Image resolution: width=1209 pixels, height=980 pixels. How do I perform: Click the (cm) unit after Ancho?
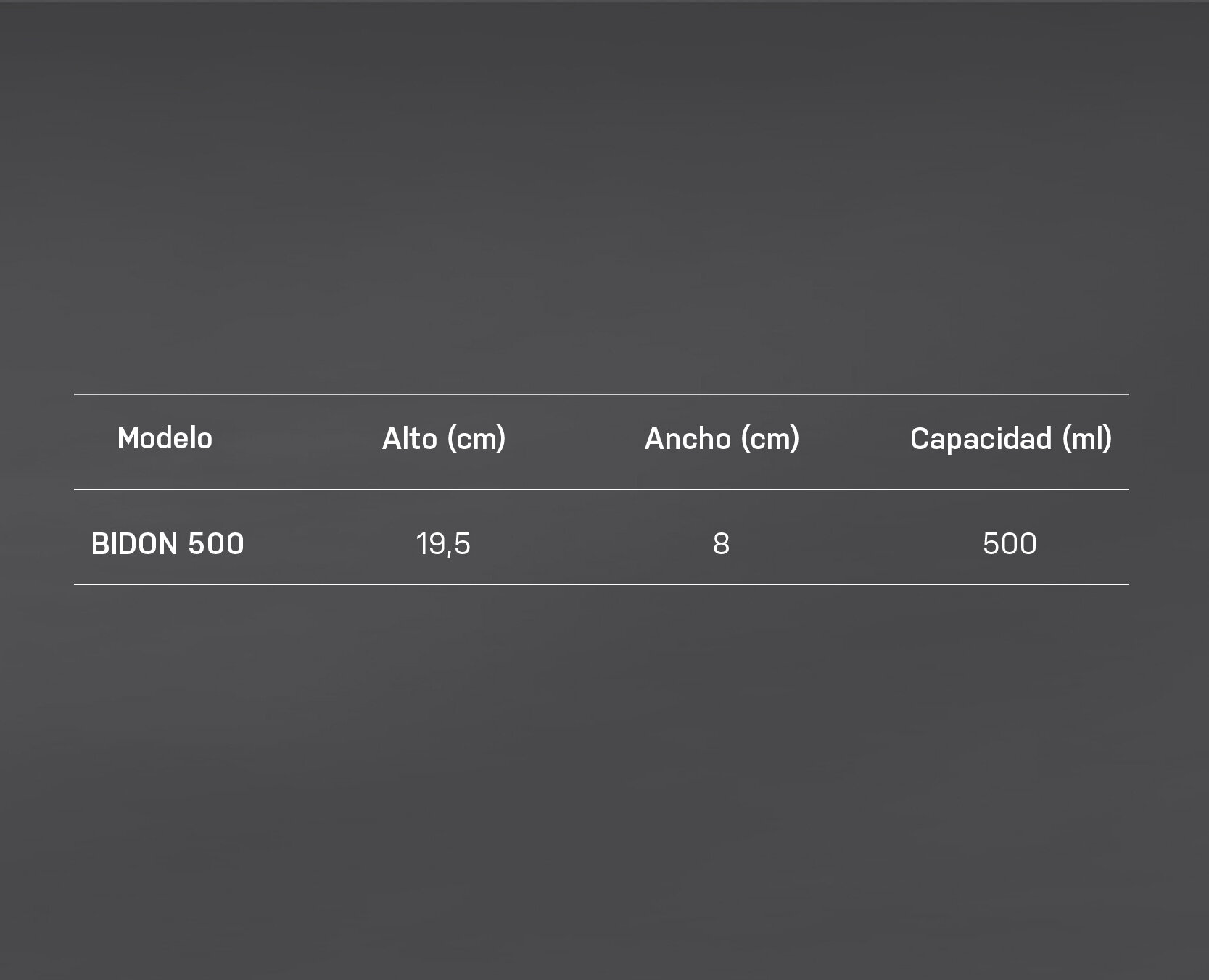(x=769, y=440)
